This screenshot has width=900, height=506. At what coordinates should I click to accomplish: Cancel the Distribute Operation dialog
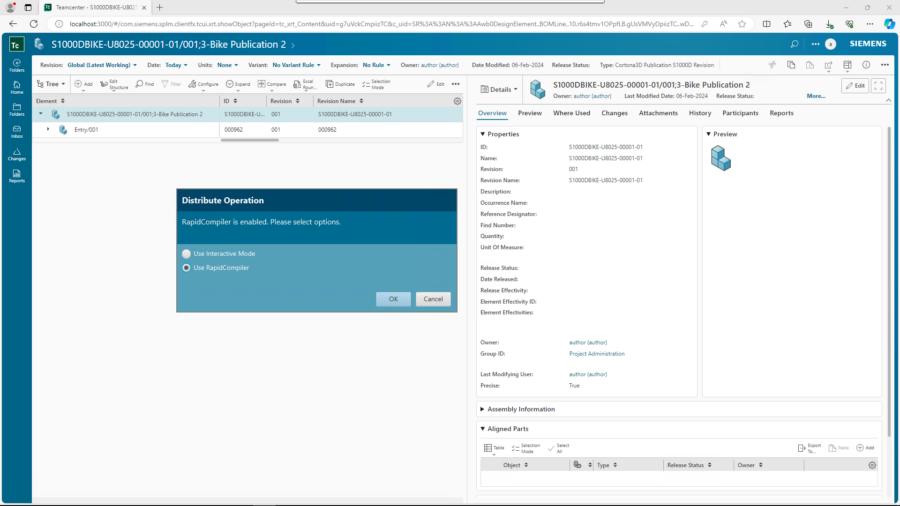(x=432, y=299)
